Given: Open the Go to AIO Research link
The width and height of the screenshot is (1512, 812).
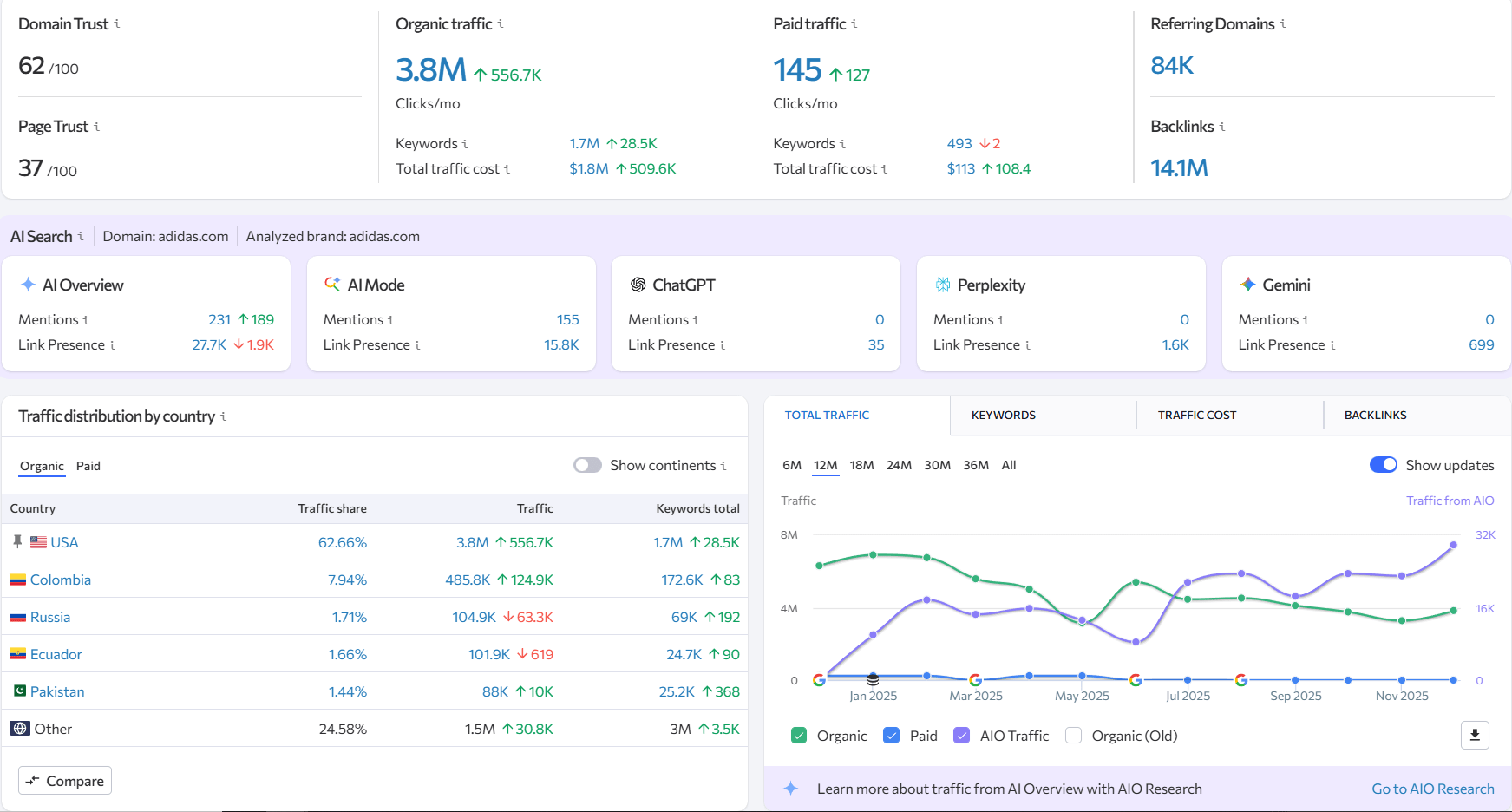Looking at the screenshot, I should [1432, 789].
